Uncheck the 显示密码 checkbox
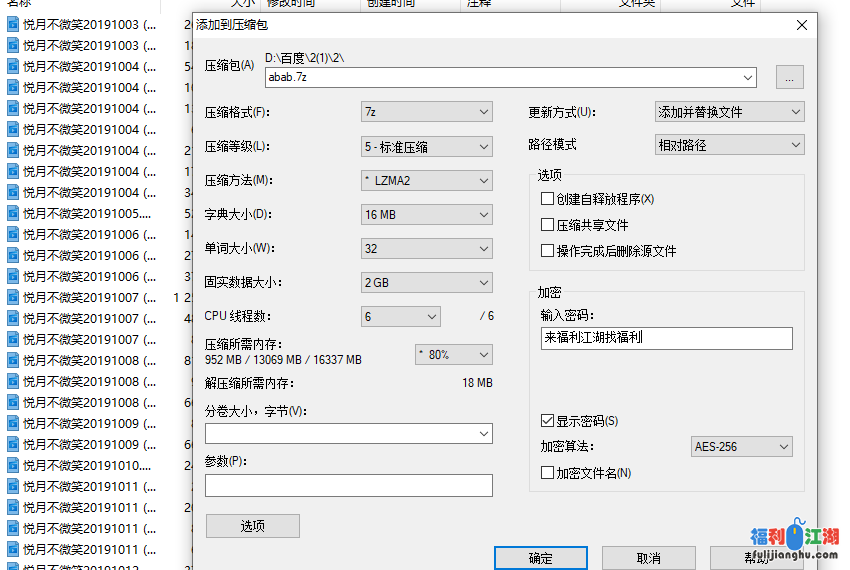The width and height of the screenshot is (850, 570). [x=547, y=421]
